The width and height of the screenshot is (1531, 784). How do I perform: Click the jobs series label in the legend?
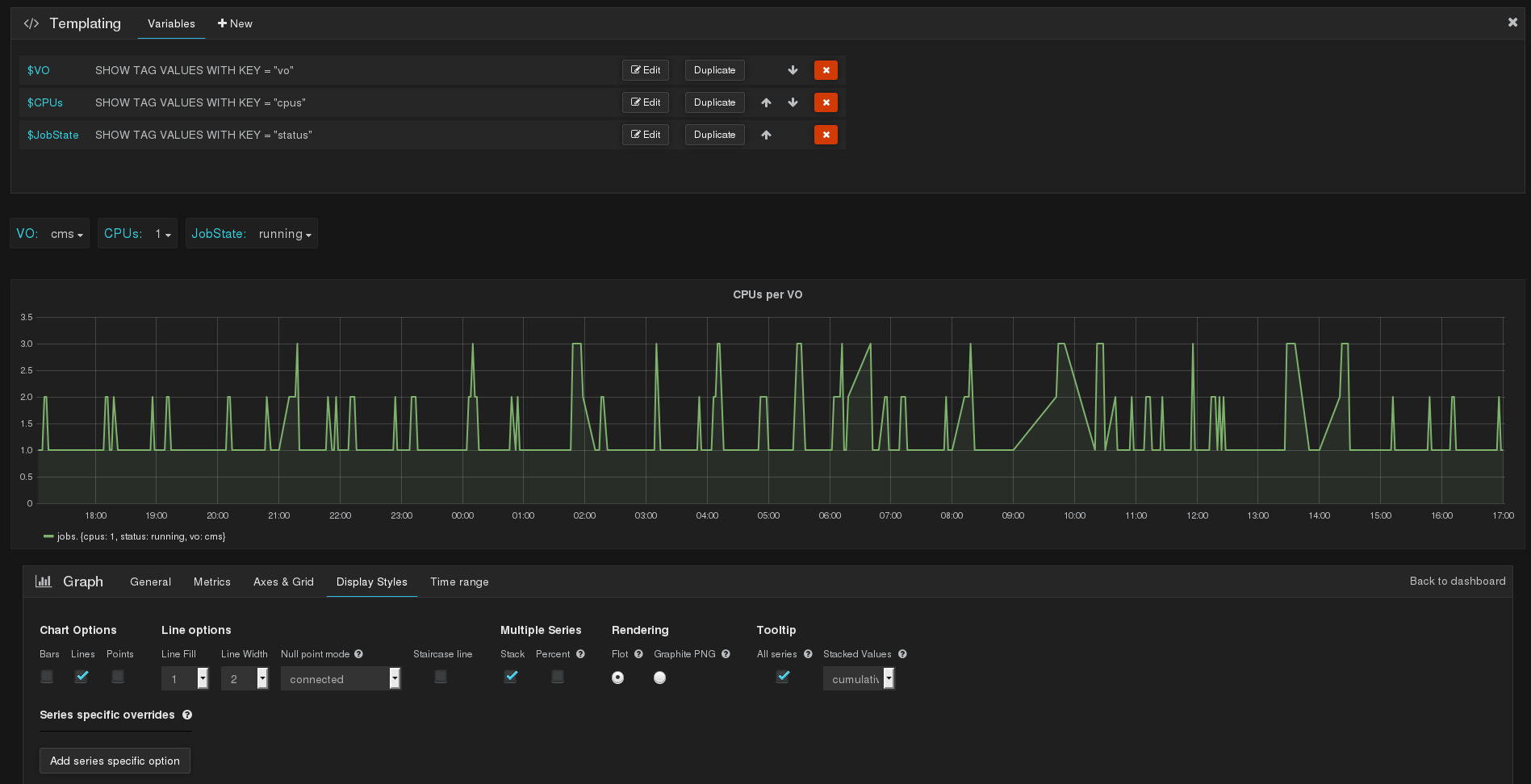141,536
